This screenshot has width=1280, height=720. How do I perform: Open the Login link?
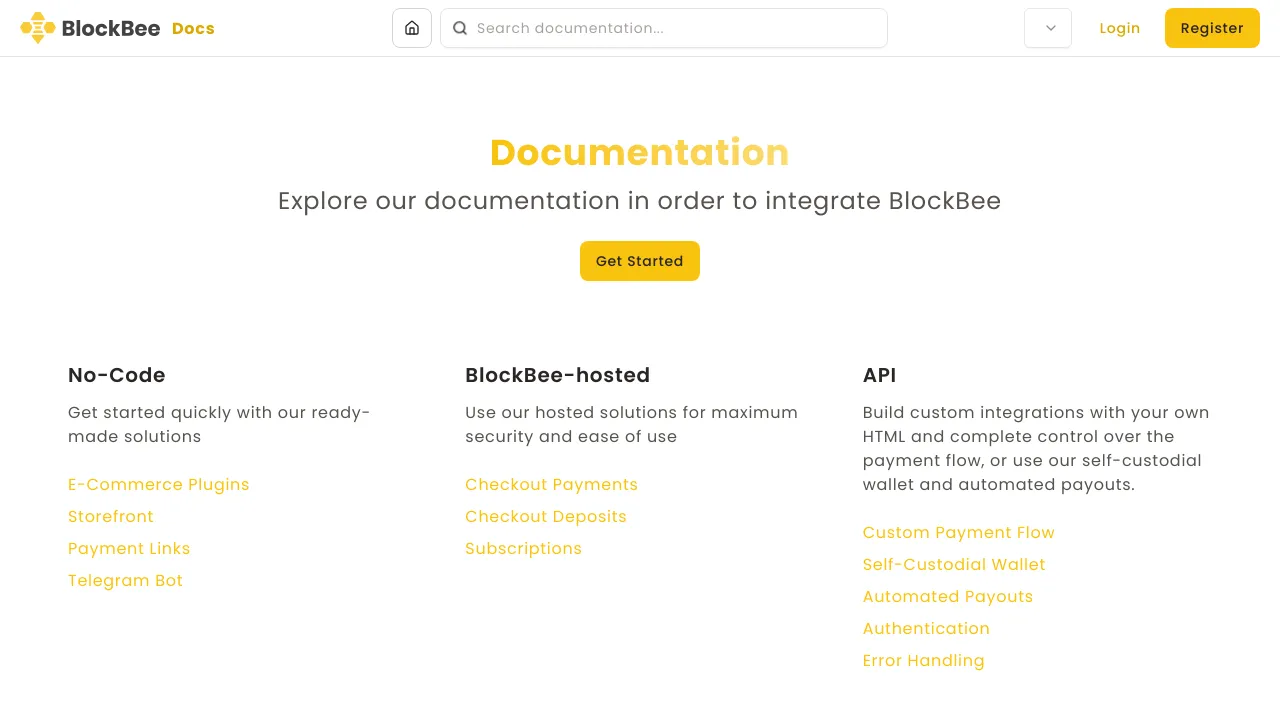1120,28
